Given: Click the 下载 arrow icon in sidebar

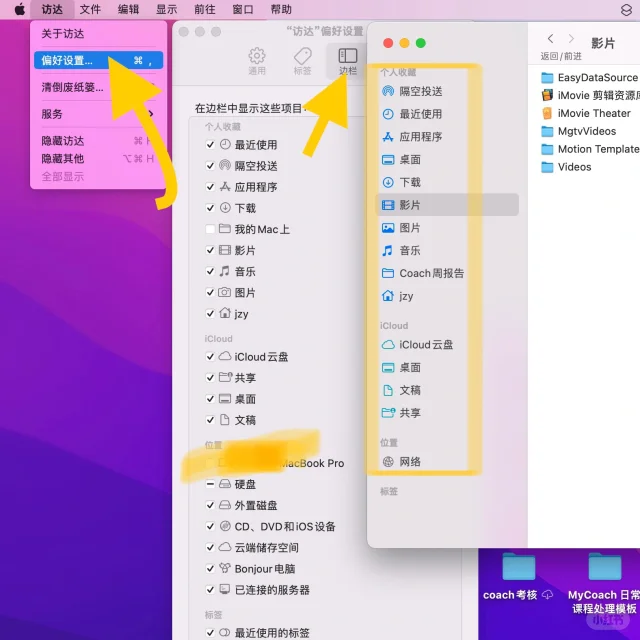Looking at the screenshot, I should click(x=388, y=182).
